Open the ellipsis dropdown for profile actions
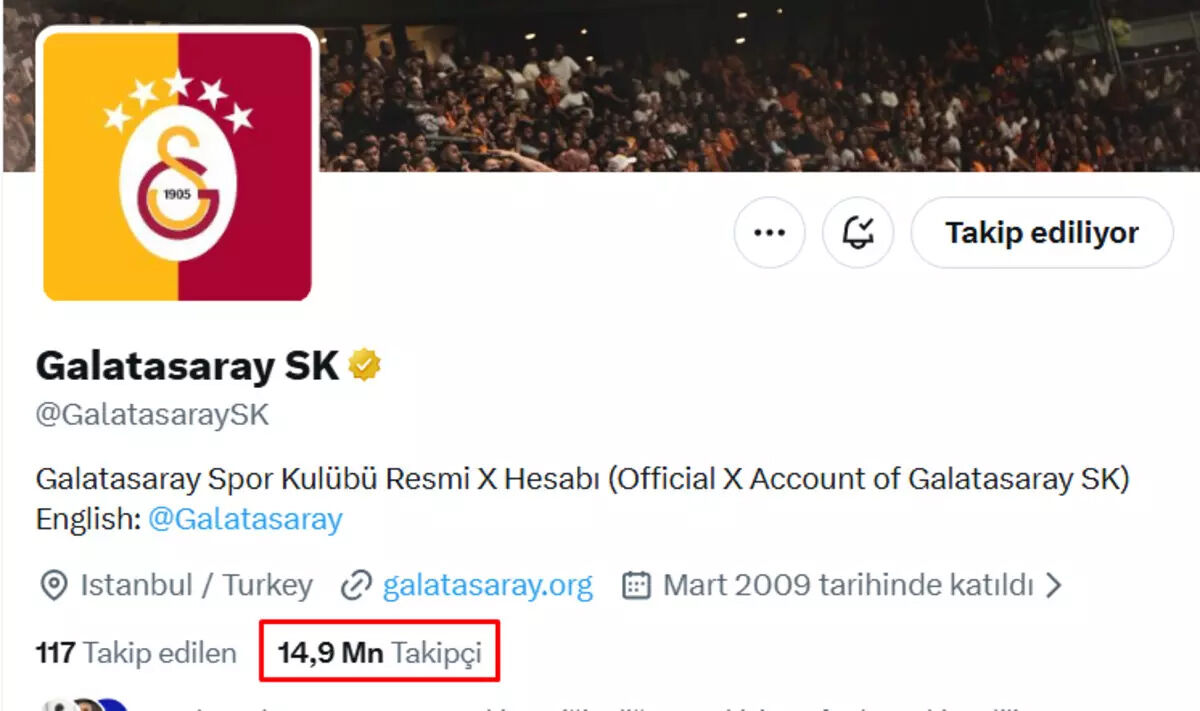 (x=769, y=232)
